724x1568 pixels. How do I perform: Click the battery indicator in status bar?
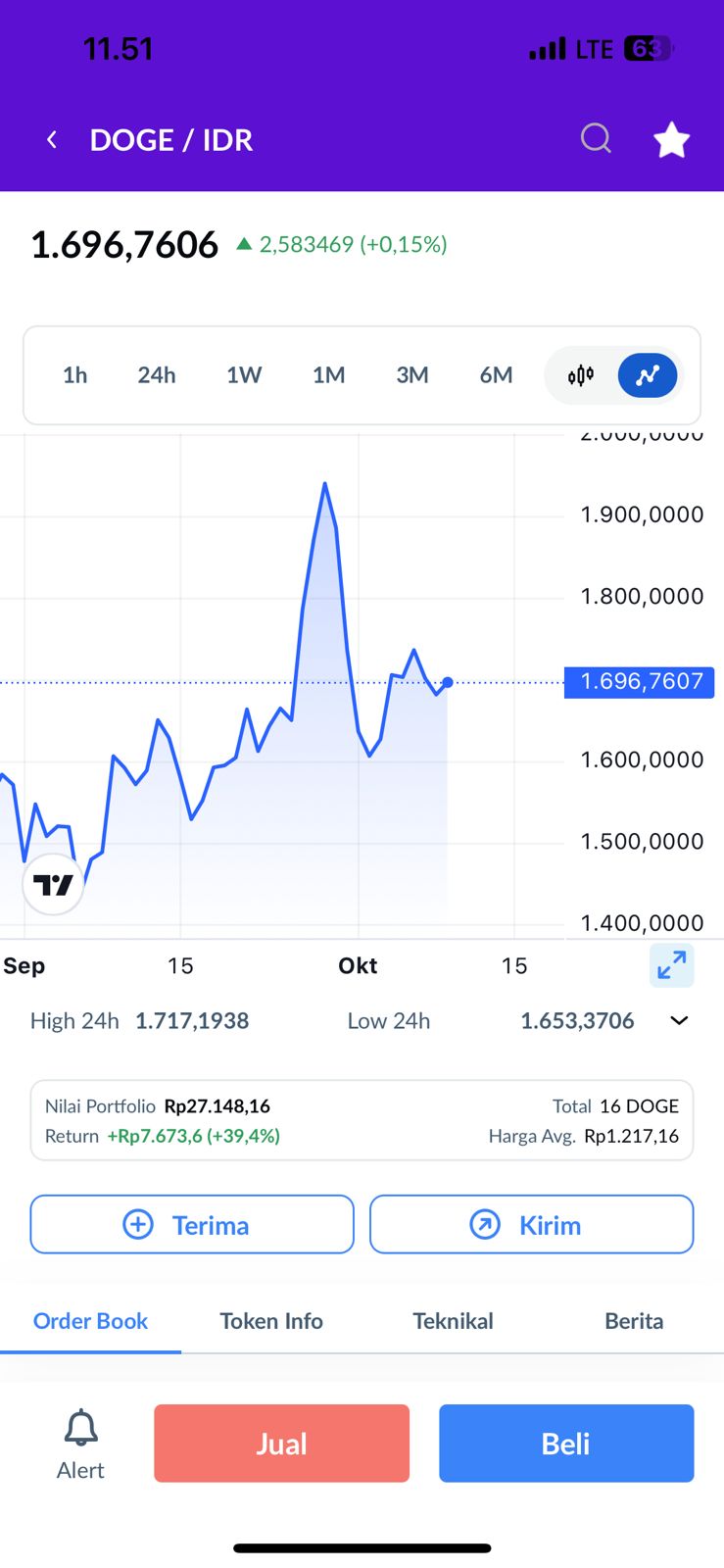click(649, 48)
